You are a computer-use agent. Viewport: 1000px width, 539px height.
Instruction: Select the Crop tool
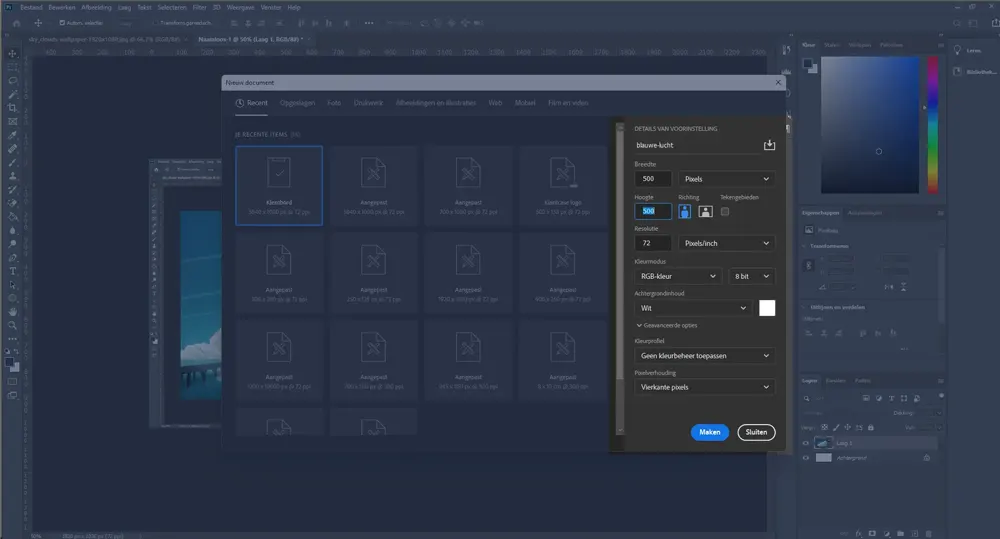tap(12, 108)
